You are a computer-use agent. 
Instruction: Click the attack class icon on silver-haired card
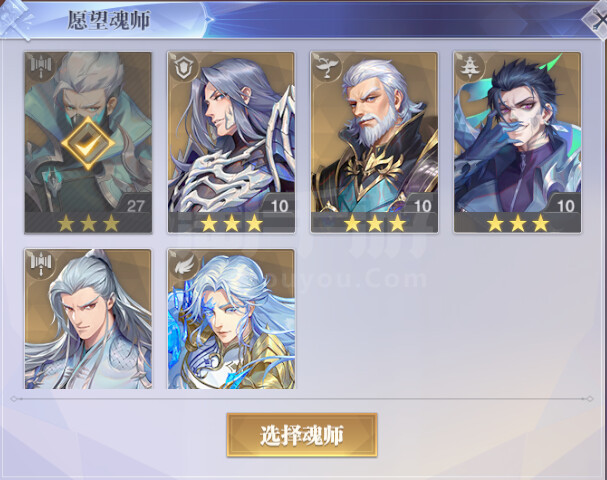coord(41,264)
